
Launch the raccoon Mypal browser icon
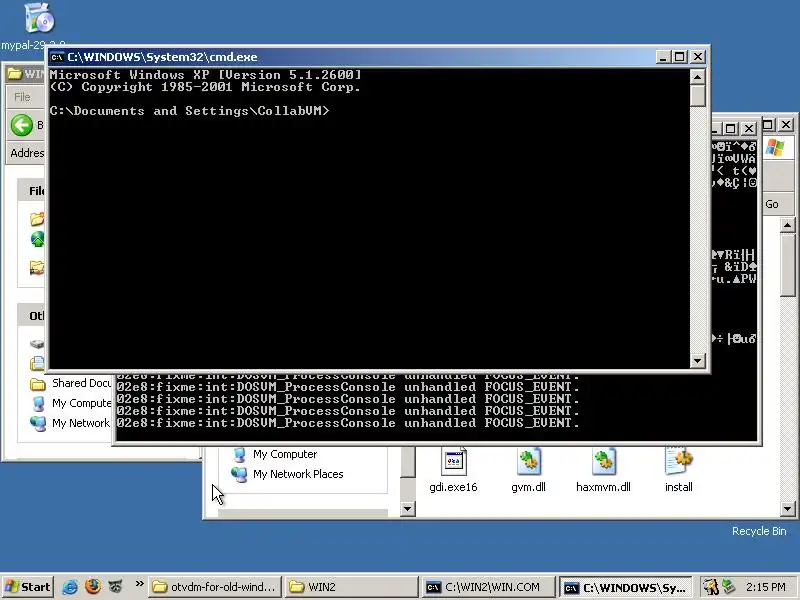tap(116, 587)
